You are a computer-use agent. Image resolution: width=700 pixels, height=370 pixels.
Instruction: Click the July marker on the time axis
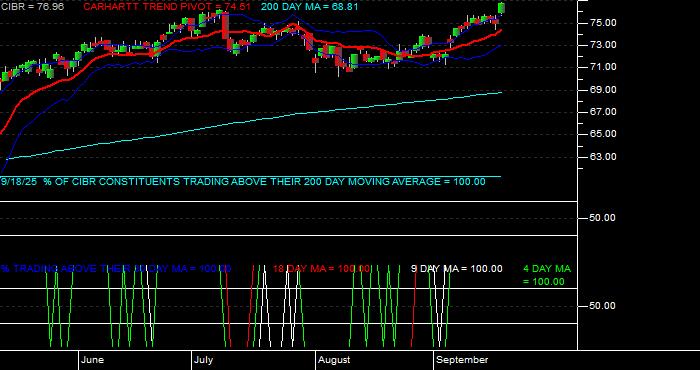coord(204,360)
